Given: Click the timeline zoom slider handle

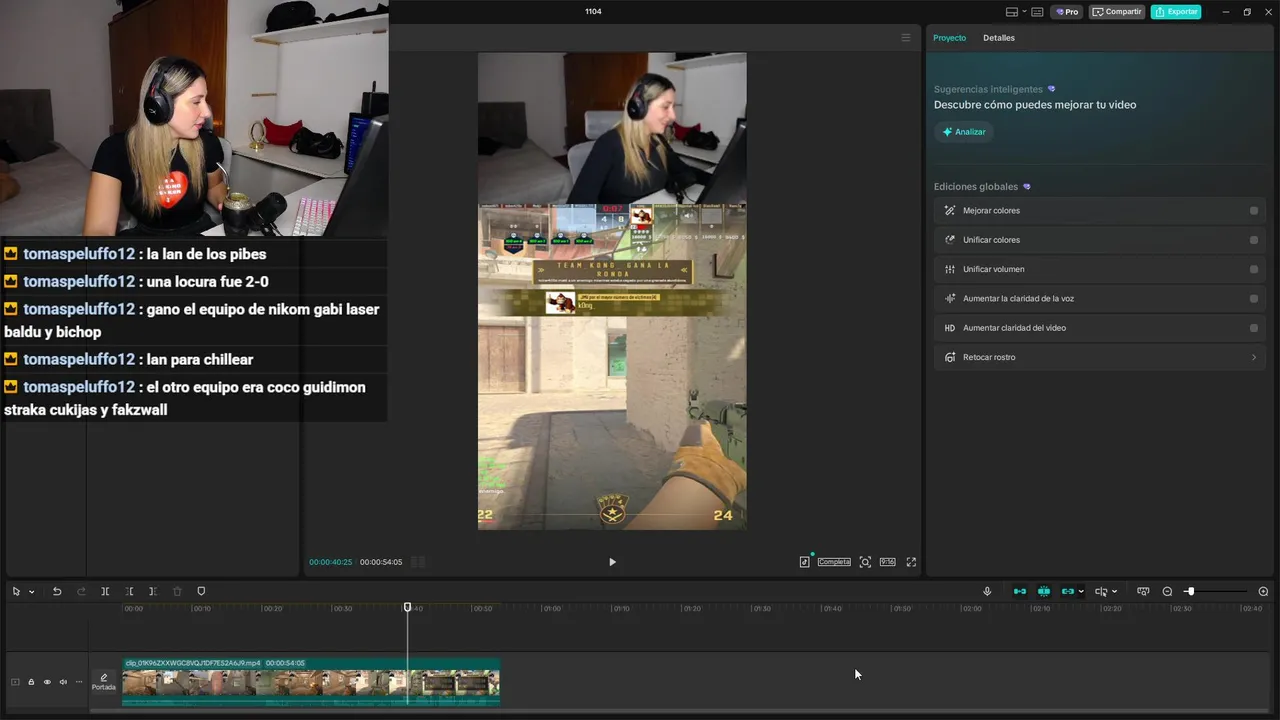Looking at the screenshot, I should click(x=1190, y=591).
